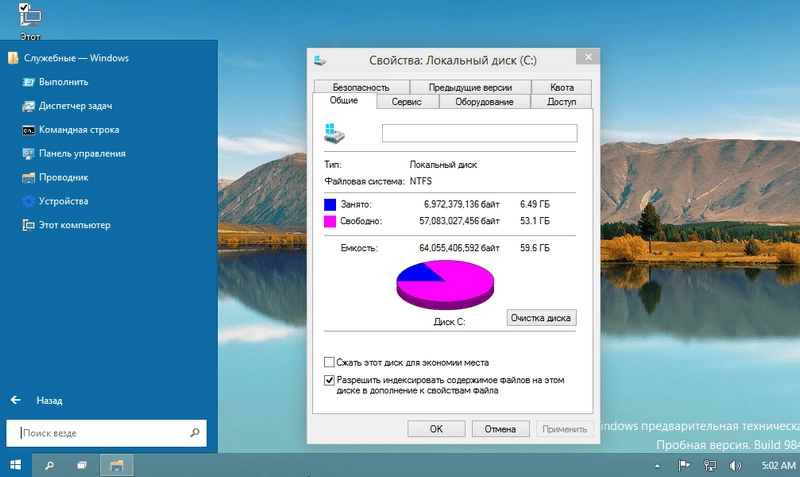Viewport: 800px width, 477px height.
Task: Open Устройства (Devices) settings
Action: tap(64, 202)
